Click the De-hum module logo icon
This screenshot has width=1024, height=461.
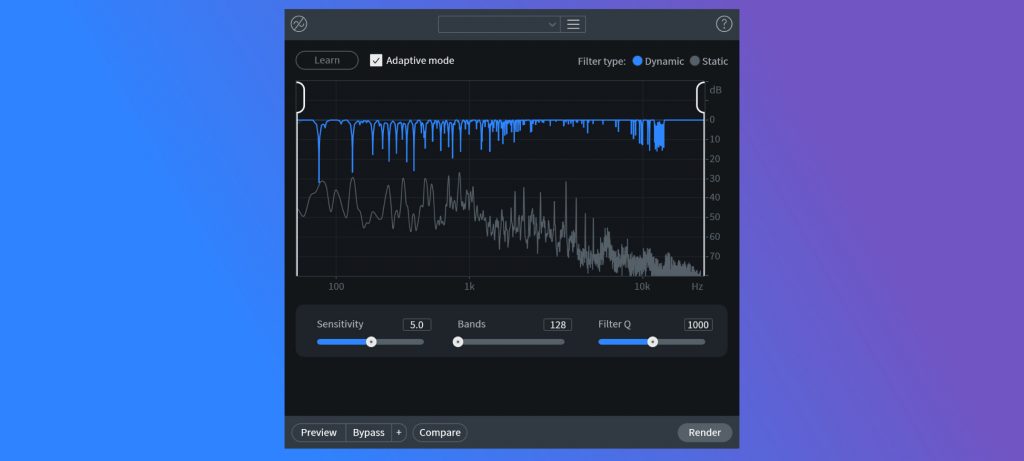tap(299, 24)
